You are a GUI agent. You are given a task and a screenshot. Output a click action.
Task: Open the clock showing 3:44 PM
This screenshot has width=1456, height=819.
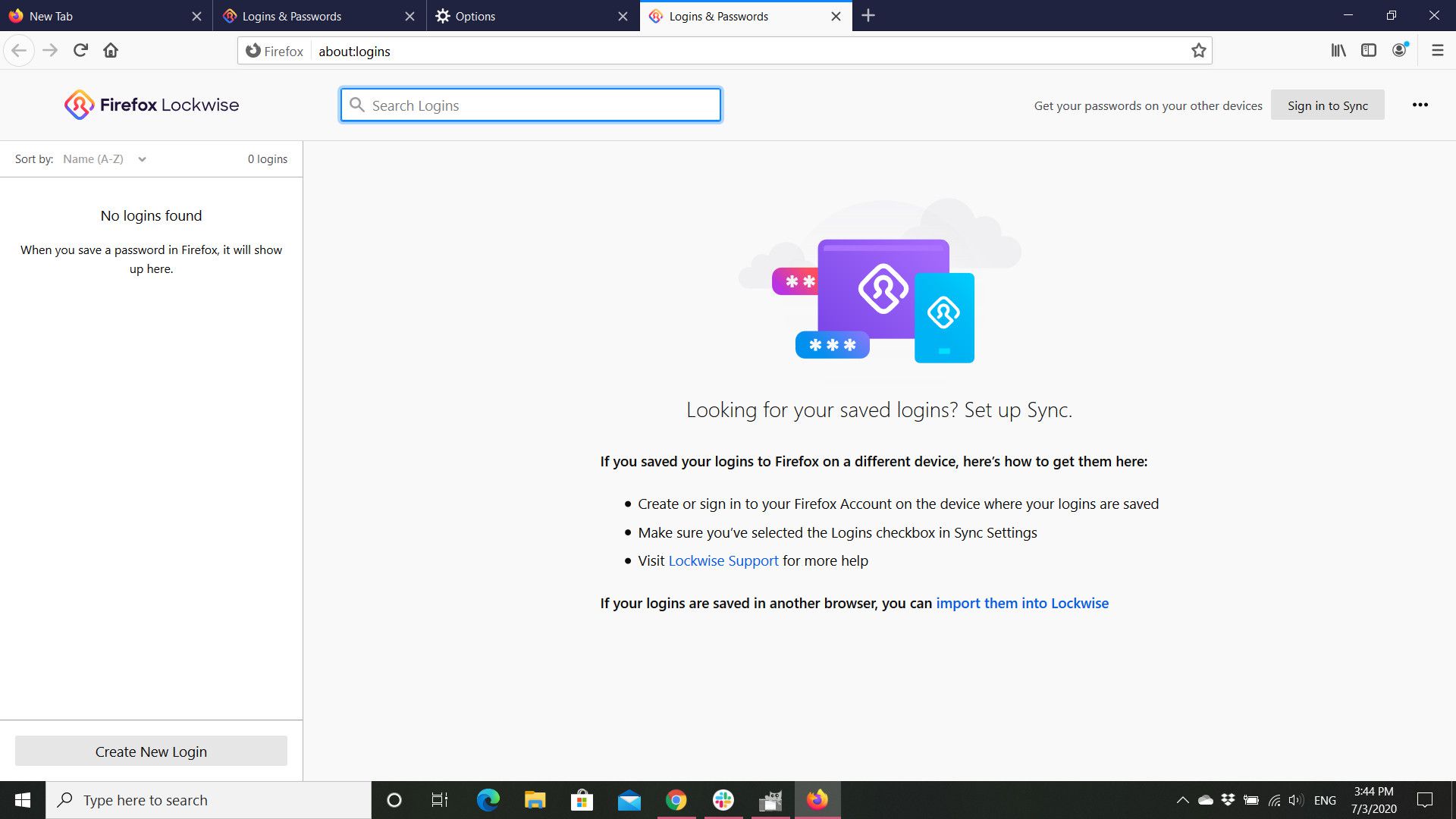[1373, 800]
